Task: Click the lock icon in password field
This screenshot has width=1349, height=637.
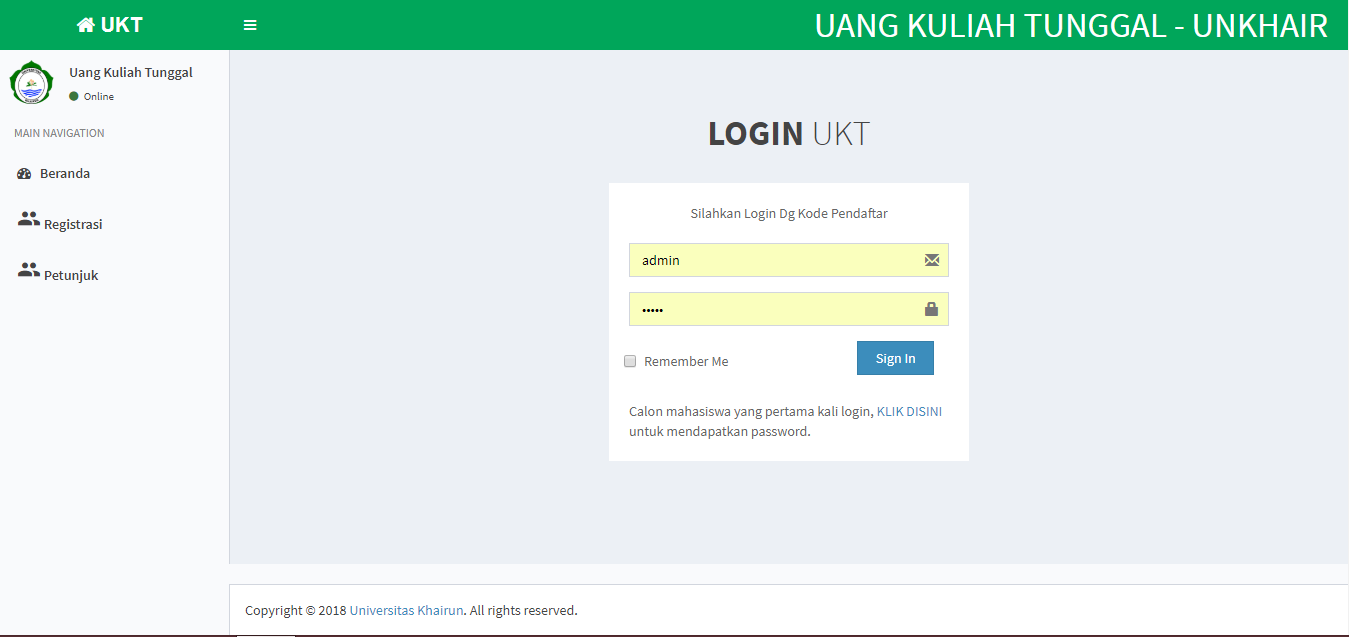Action: point(932,309)
